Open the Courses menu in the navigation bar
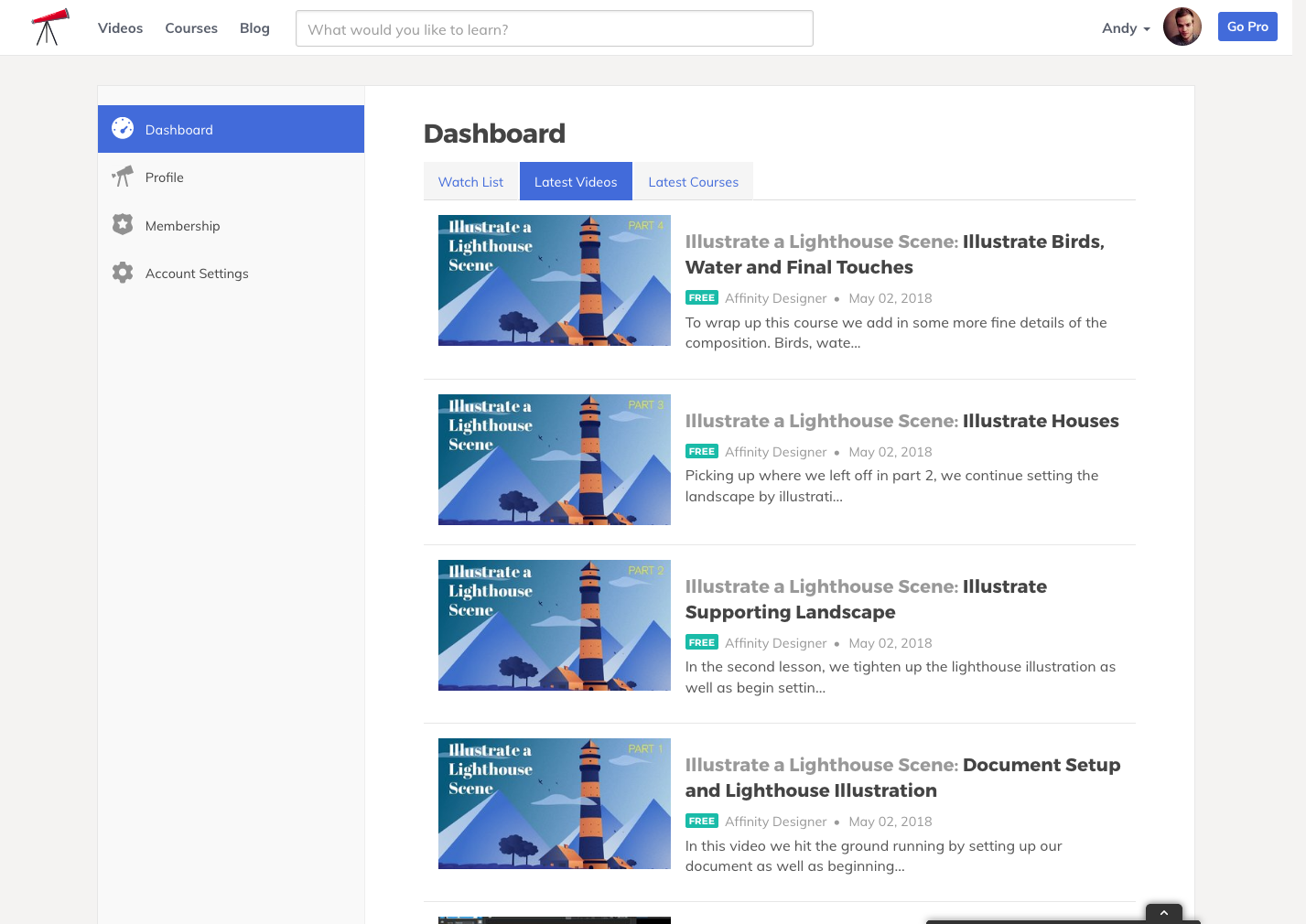 (x=191, y=27)
